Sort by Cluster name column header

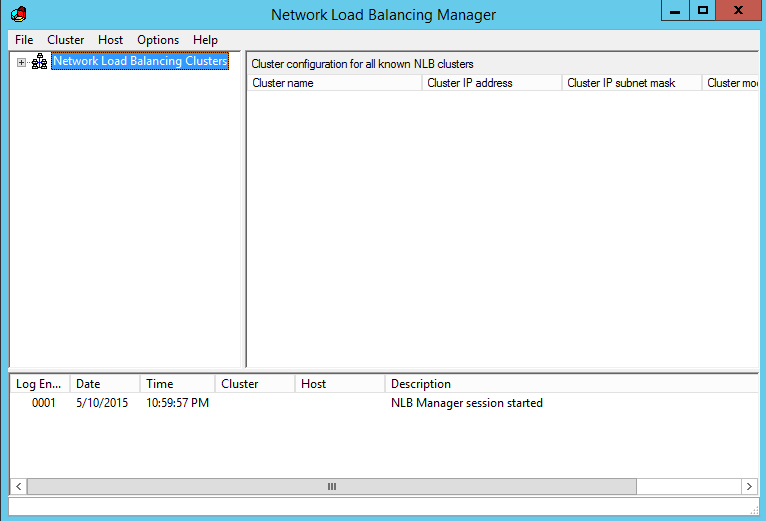[333, 83]
